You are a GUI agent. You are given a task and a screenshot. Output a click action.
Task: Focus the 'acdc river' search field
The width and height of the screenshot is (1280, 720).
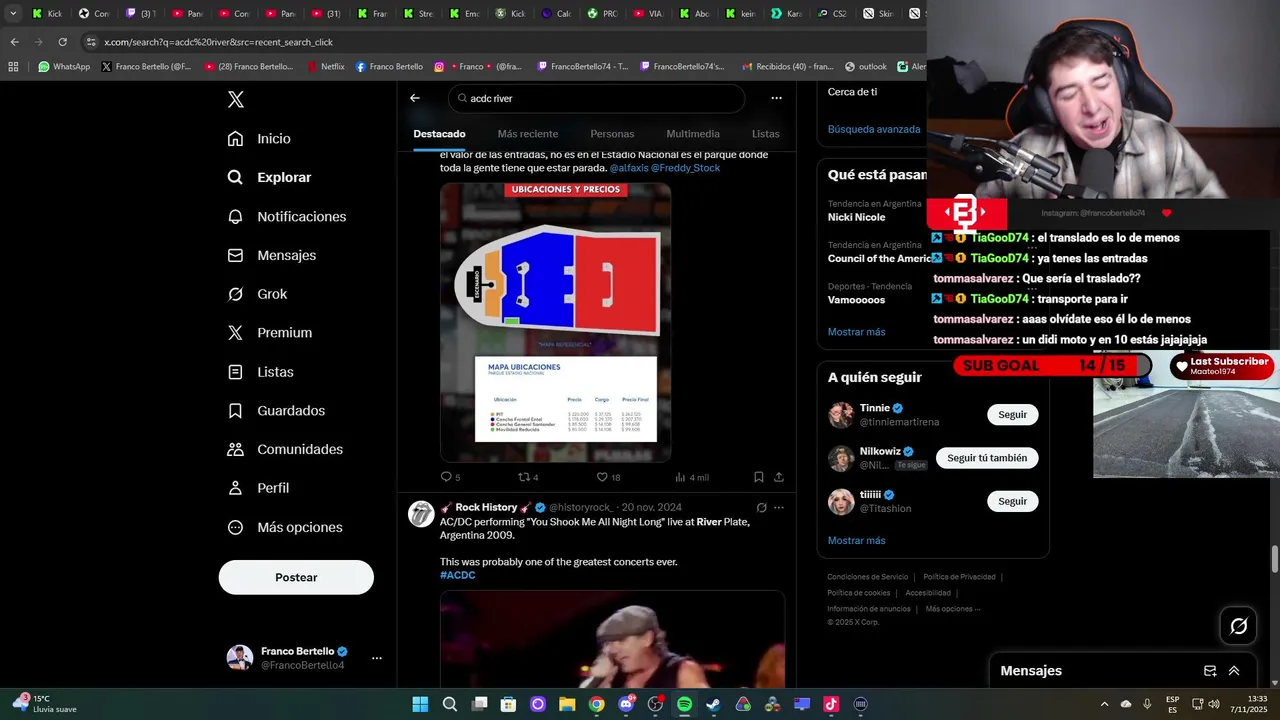pos(597,98)
